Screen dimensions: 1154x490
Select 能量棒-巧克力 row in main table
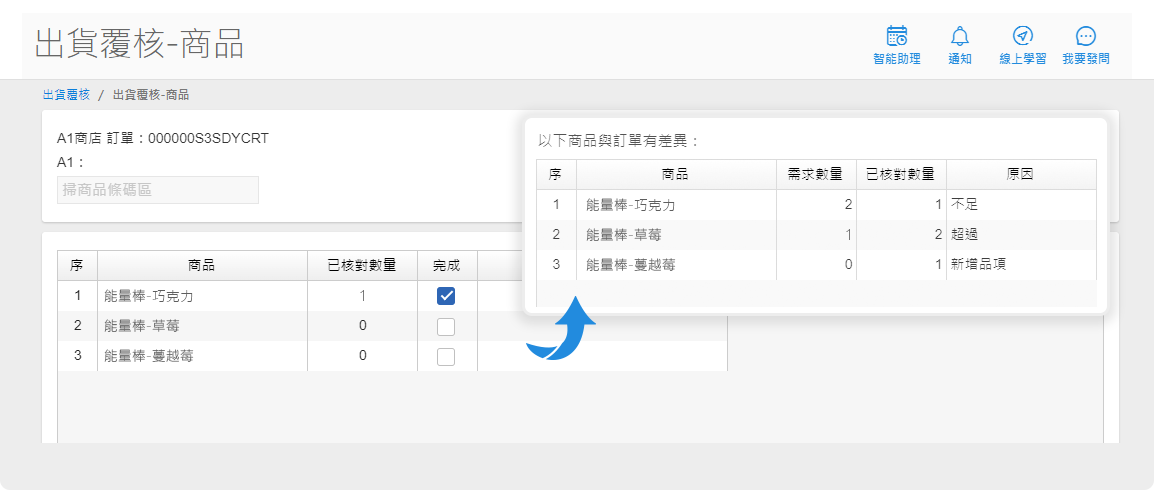pos(392,296)
